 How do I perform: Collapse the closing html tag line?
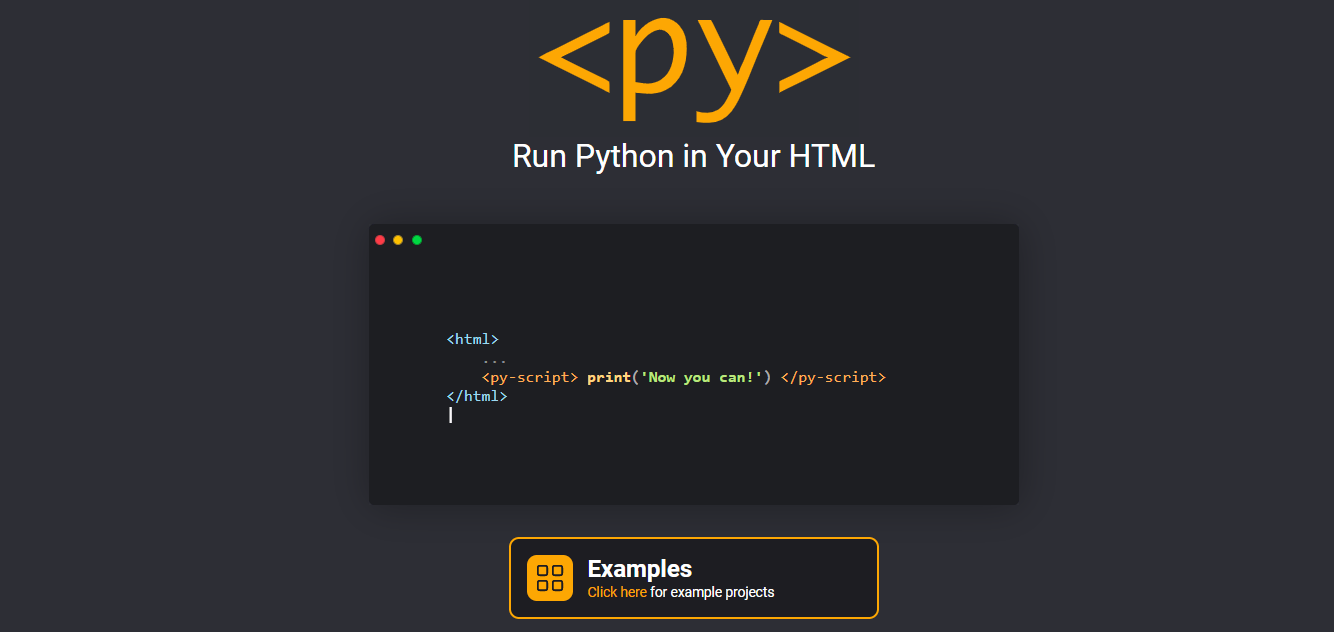pyautogui.click(x=477, y=396)
